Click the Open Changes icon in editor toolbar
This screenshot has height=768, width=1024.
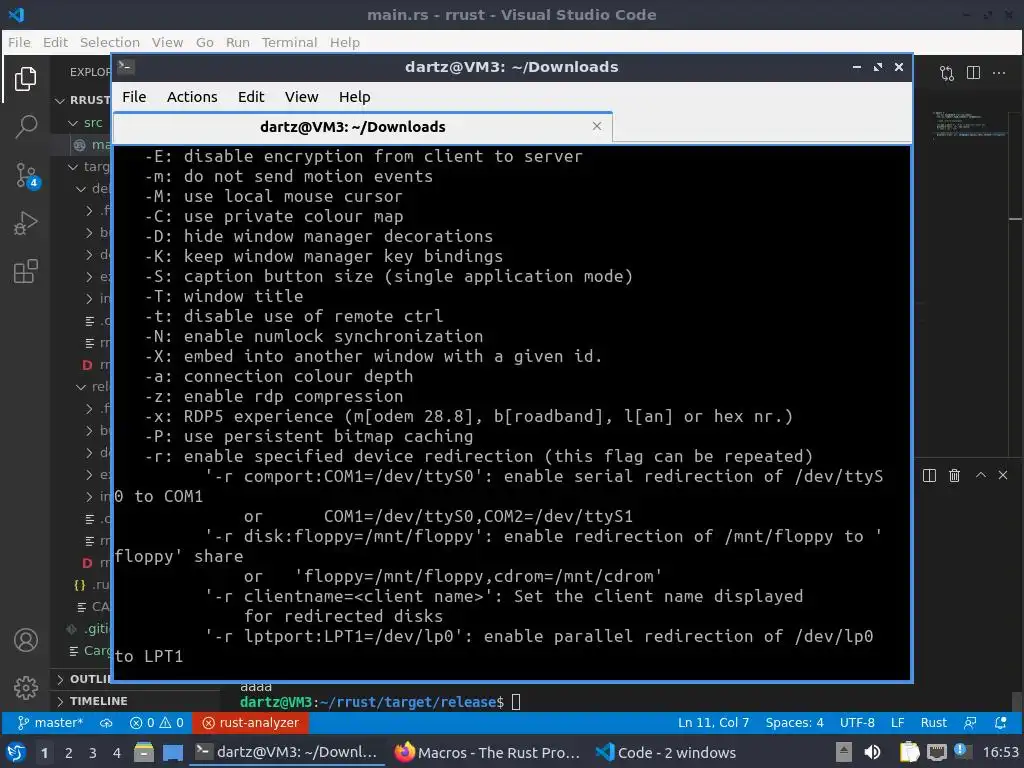click(x=947, y=73)
